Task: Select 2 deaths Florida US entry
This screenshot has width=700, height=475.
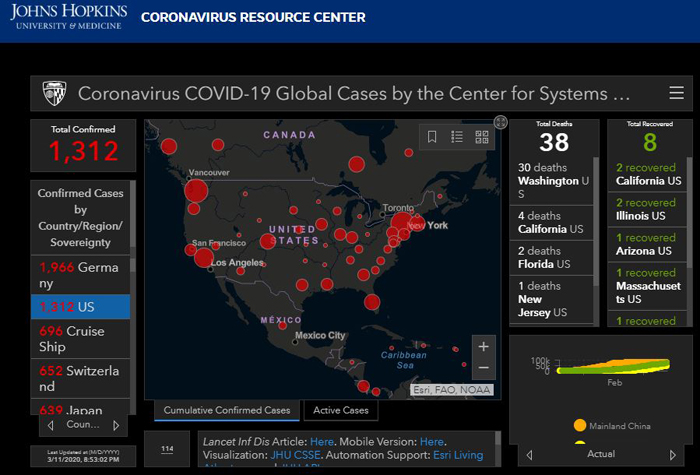Action: 551,258
